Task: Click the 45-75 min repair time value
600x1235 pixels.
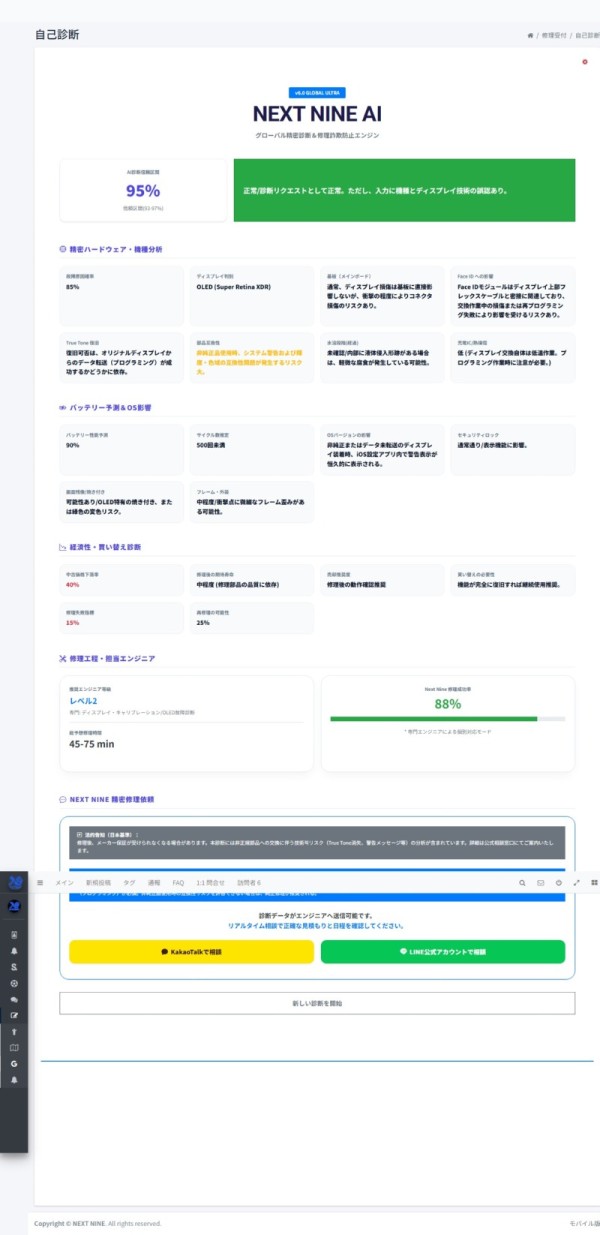Action: 92,744
